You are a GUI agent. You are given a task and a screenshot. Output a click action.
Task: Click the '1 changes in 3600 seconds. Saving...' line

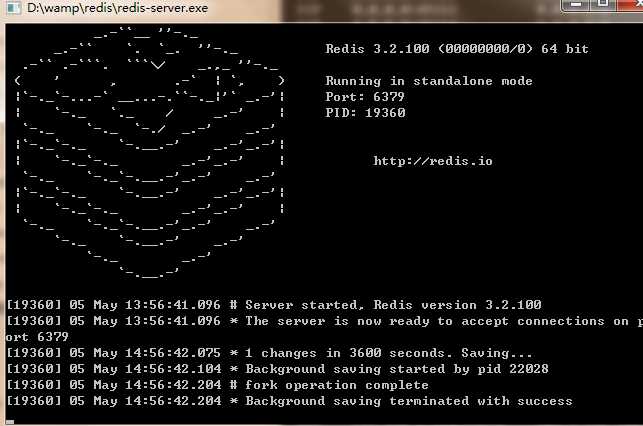click(269, 353)
